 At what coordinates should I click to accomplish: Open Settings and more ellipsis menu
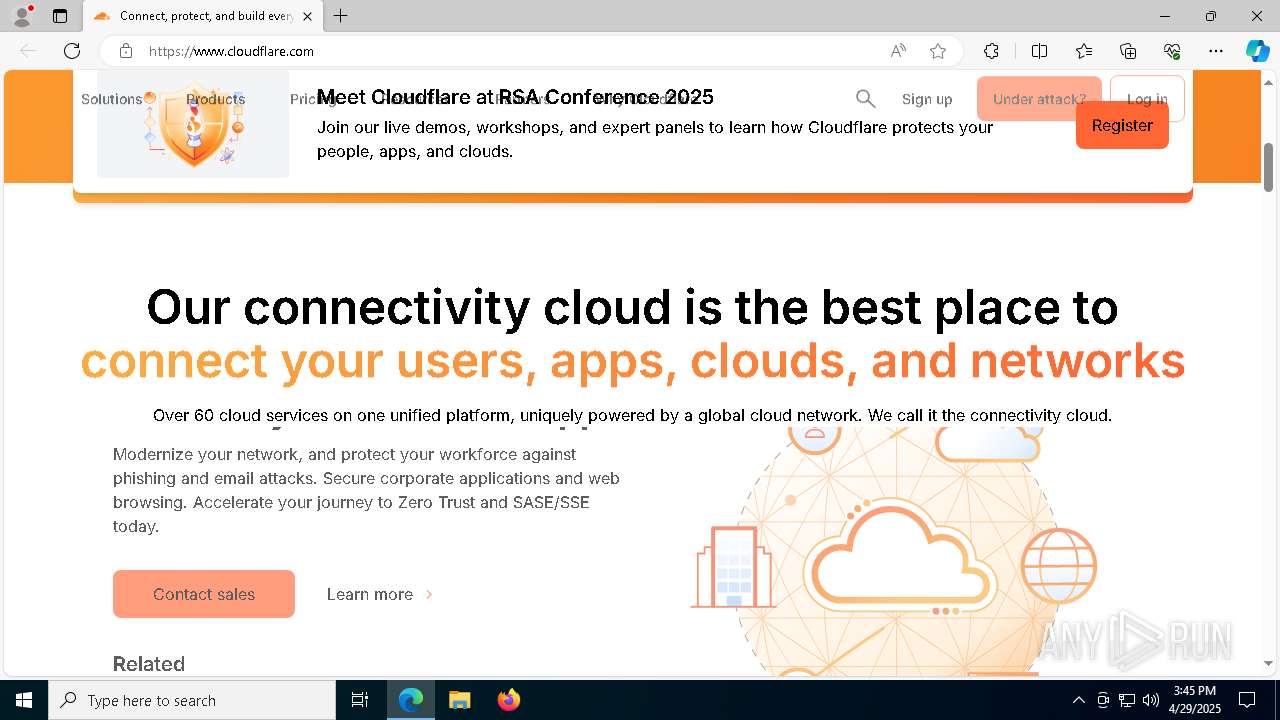[x=1216, y=51]
